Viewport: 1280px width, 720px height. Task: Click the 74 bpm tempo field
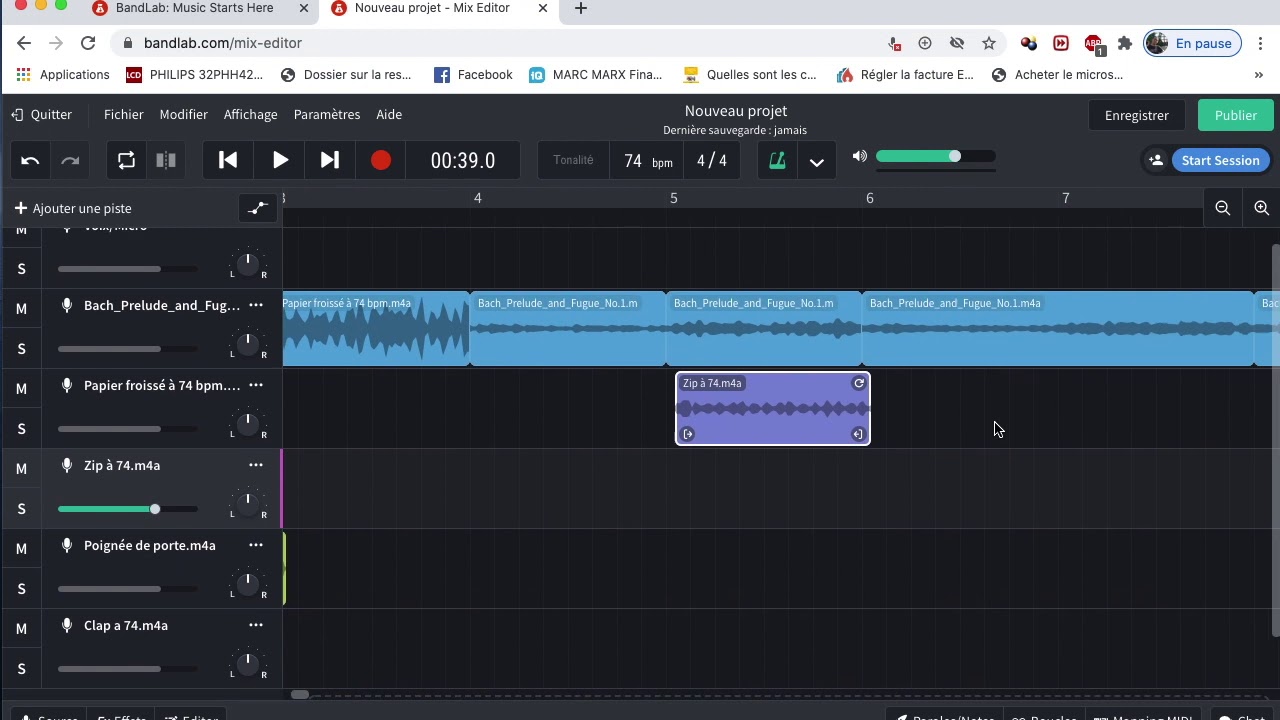coord(647,161)
